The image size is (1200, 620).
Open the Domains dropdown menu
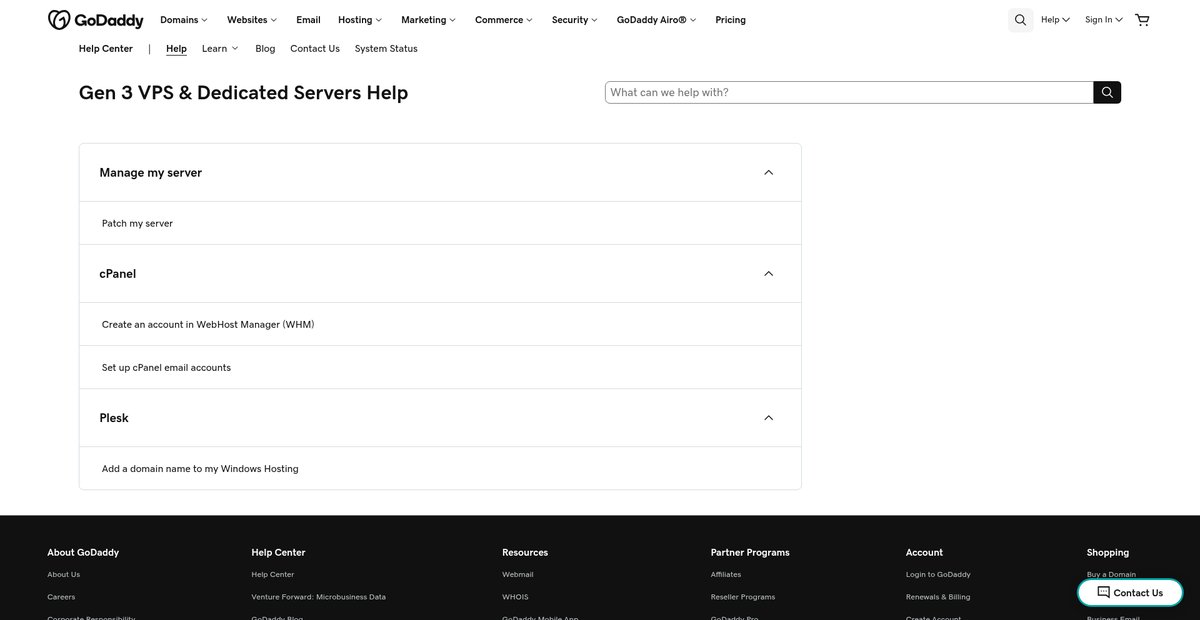point(184,20)
